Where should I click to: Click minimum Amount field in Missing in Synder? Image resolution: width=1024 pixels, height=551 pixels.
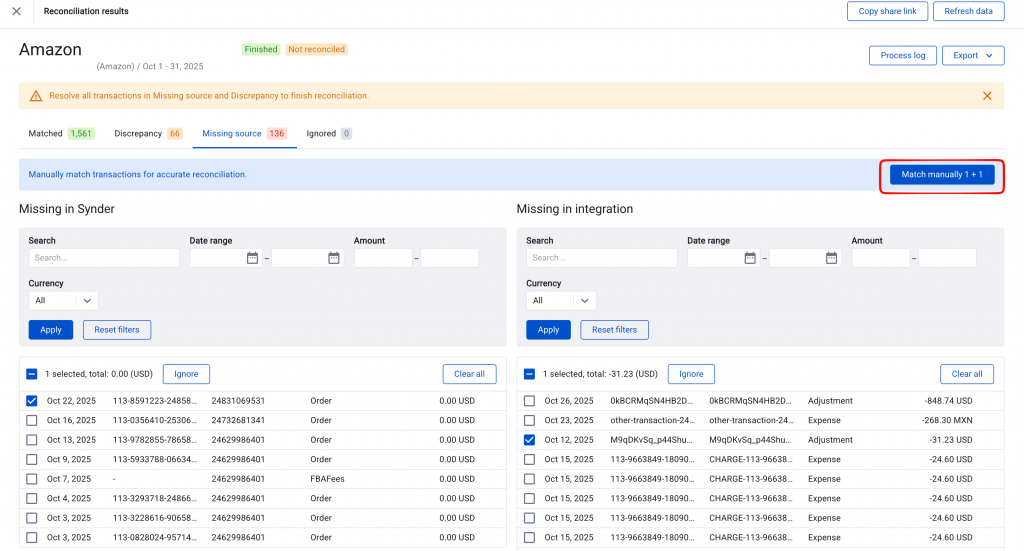point(383,258)
